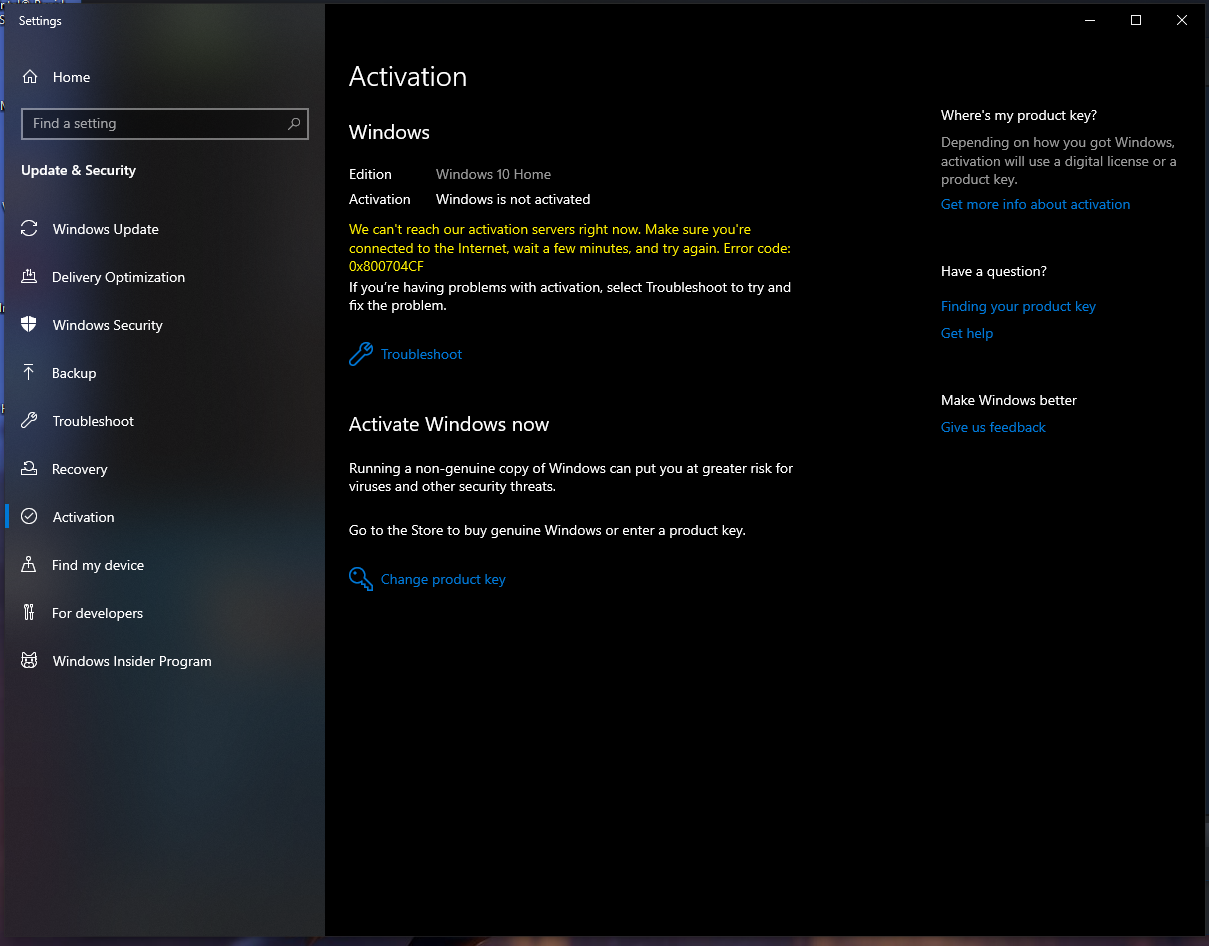Click the For developers tools icon

click(30, 613)
